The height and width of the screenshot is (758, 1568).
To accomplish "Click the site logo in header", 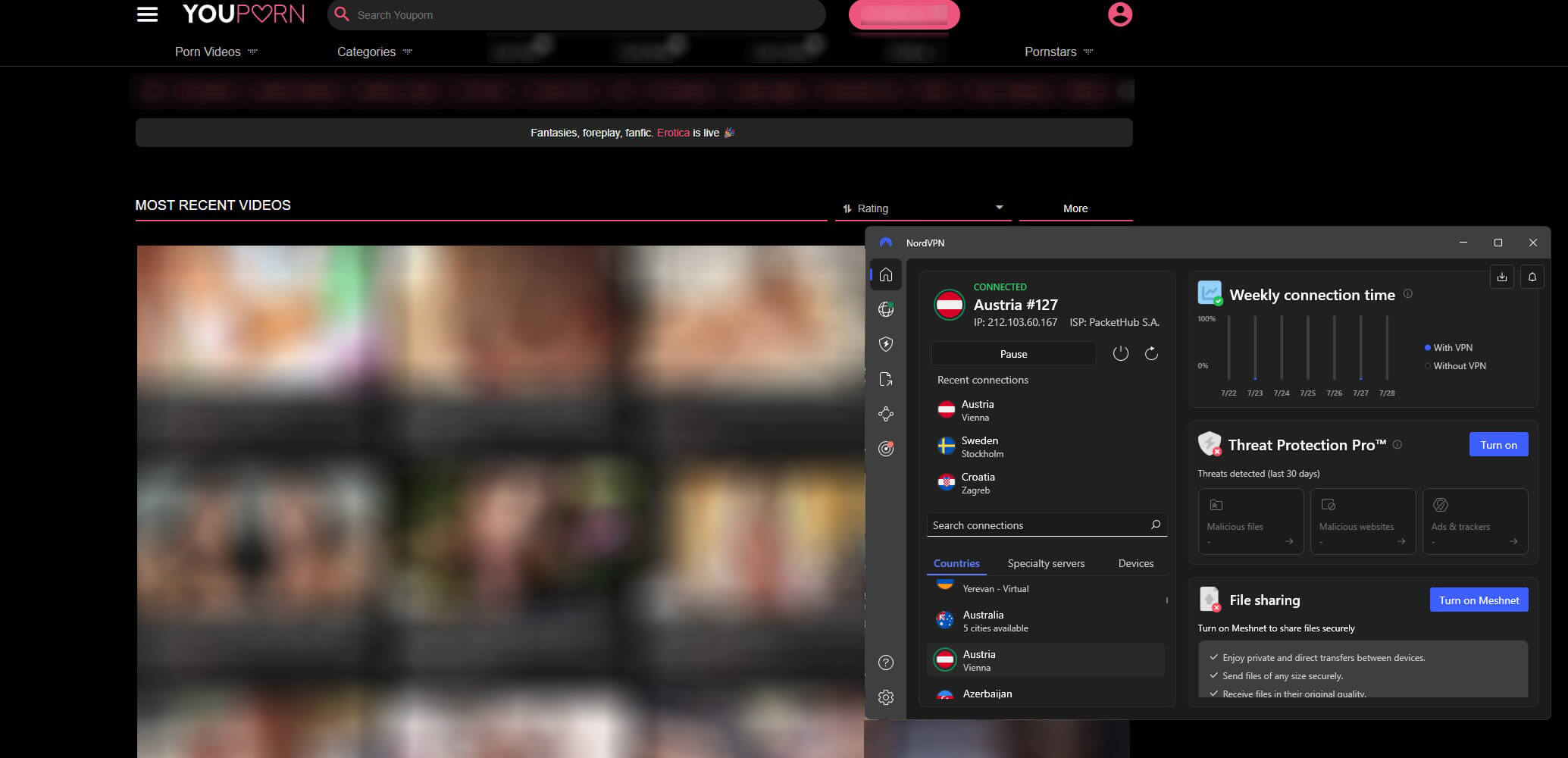I will coord(243,14).
